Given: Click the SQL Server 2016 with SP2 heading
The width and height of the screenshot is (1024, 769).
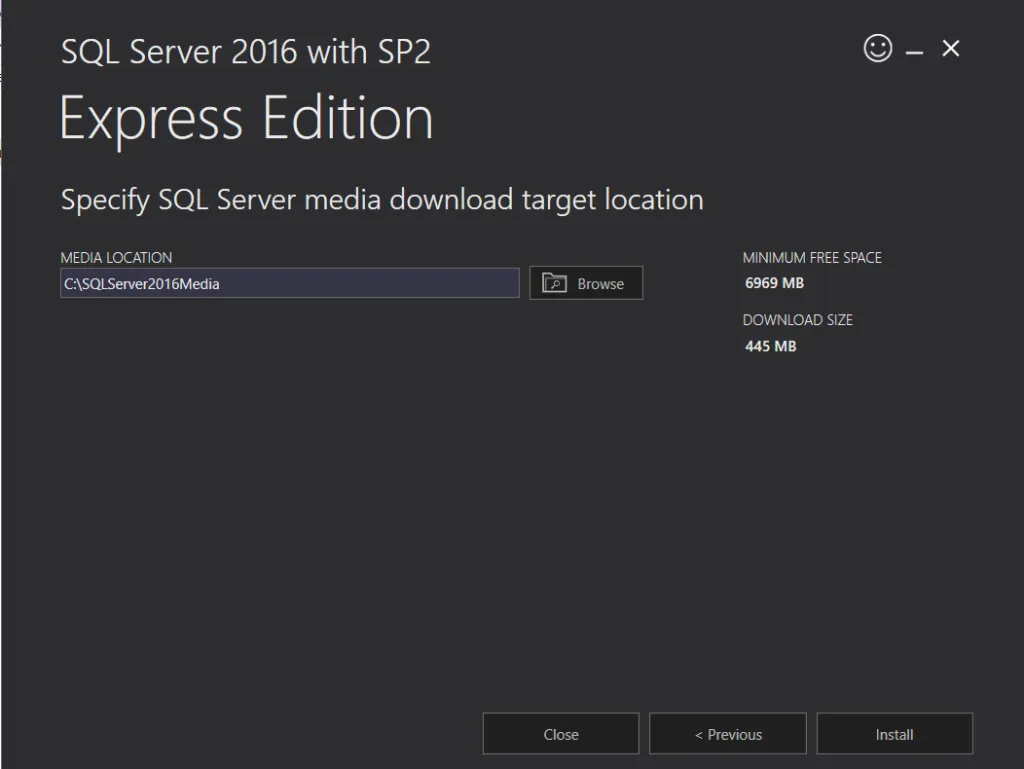Looking at the screenshot, I should pyautogui.click(x=246, y=52).
